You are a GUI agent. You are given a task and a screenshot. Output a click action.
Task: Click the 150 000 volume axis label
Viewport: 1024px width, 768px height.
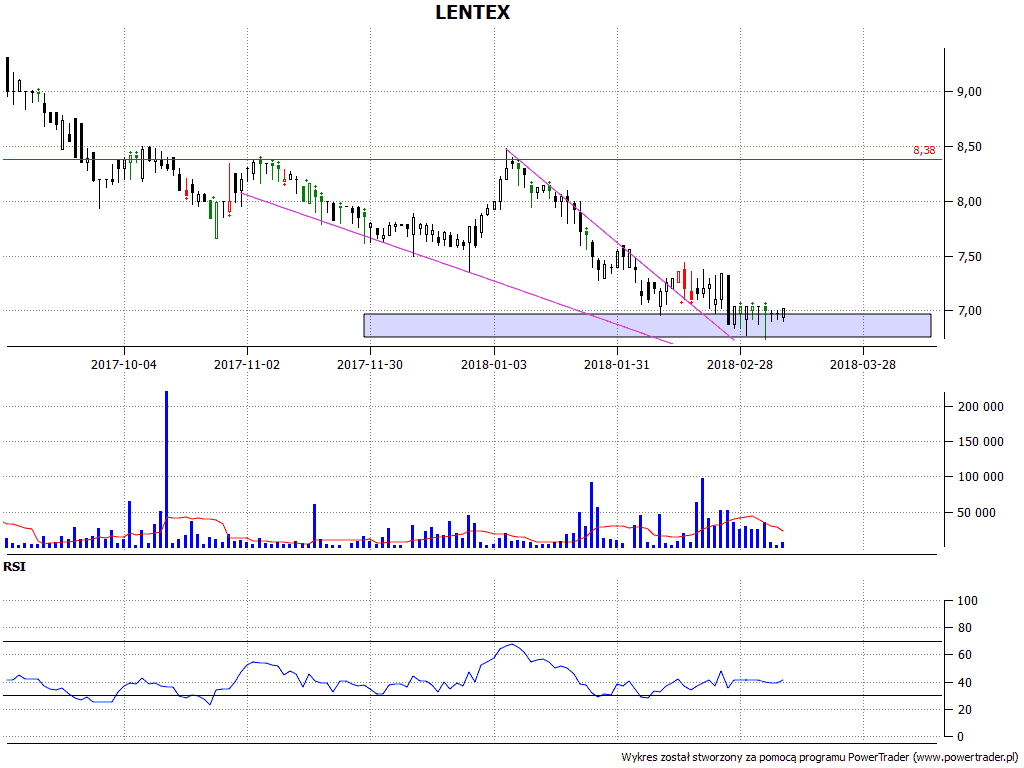point(980,442)
